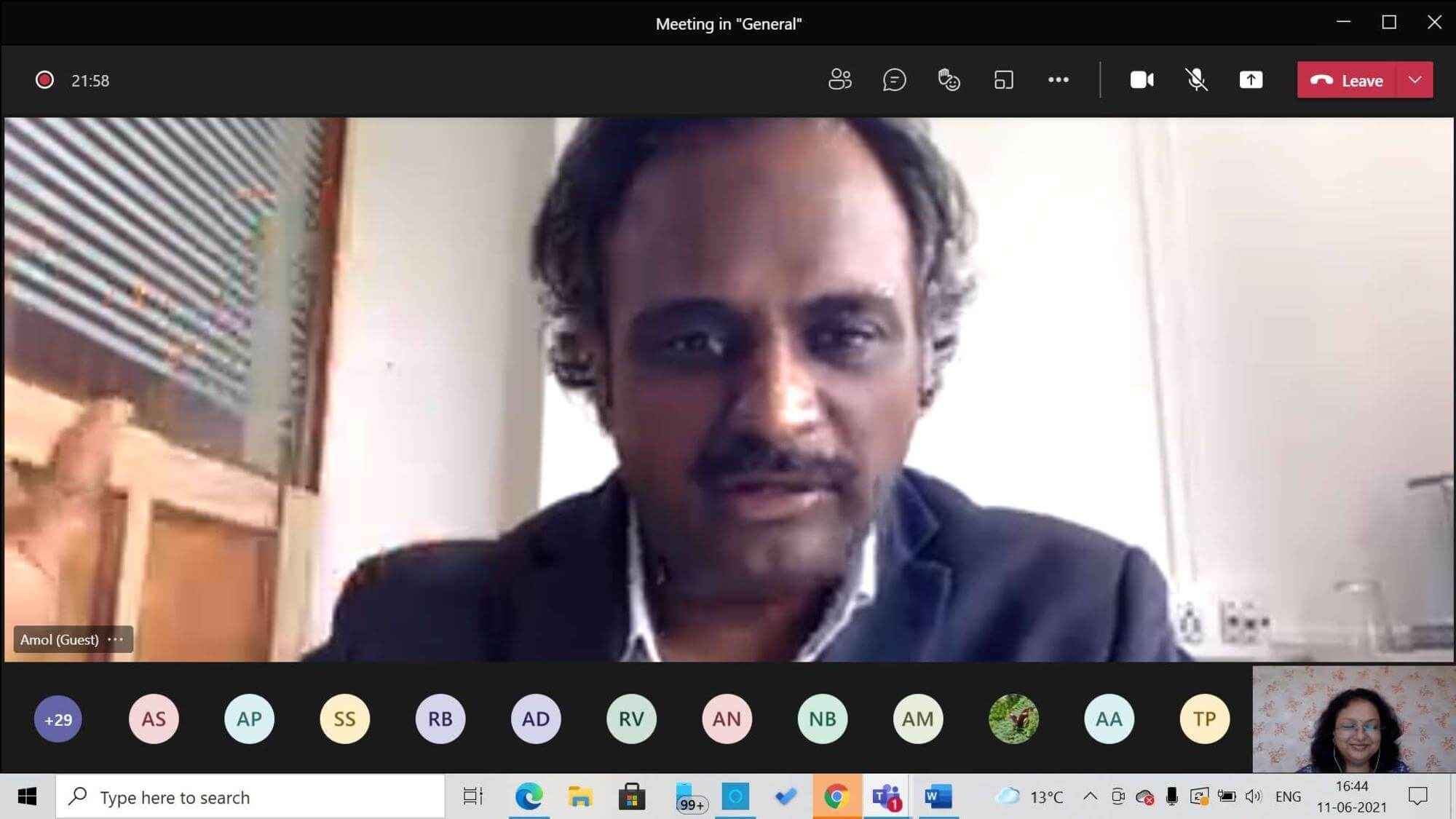This screenshot has height=819, width=1456.
Task: Select the AS participant avatar
Action: click(x=154, y=719)
